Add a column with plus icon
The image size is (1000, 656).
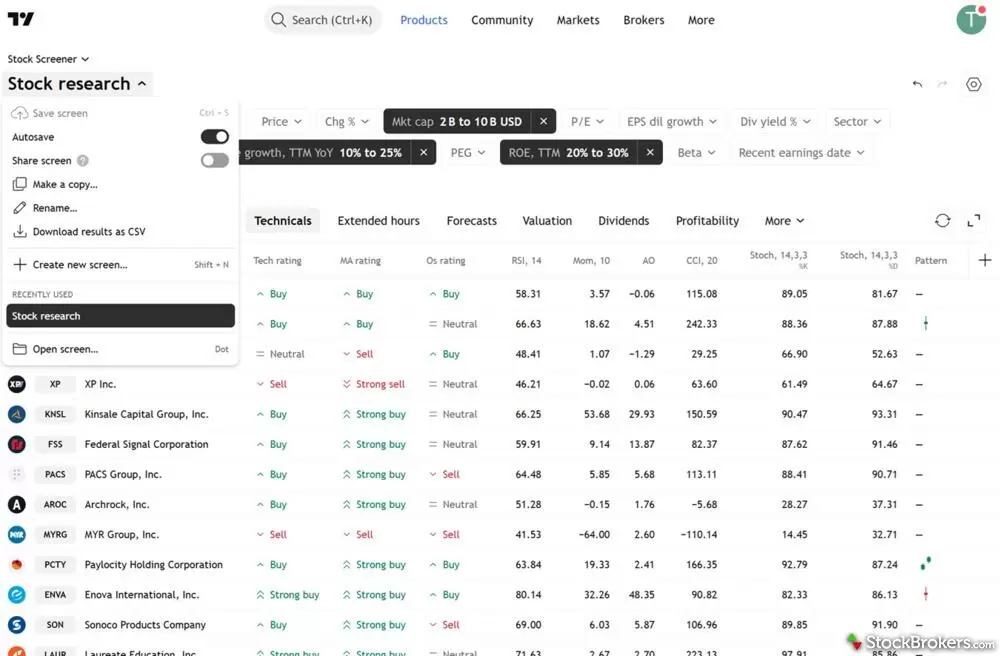coord(985,260)
